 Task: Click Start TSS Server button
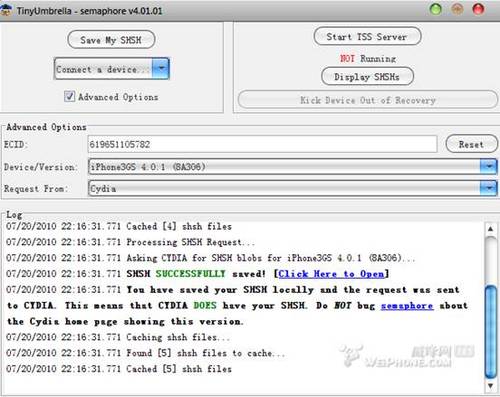tap(367, 36)
